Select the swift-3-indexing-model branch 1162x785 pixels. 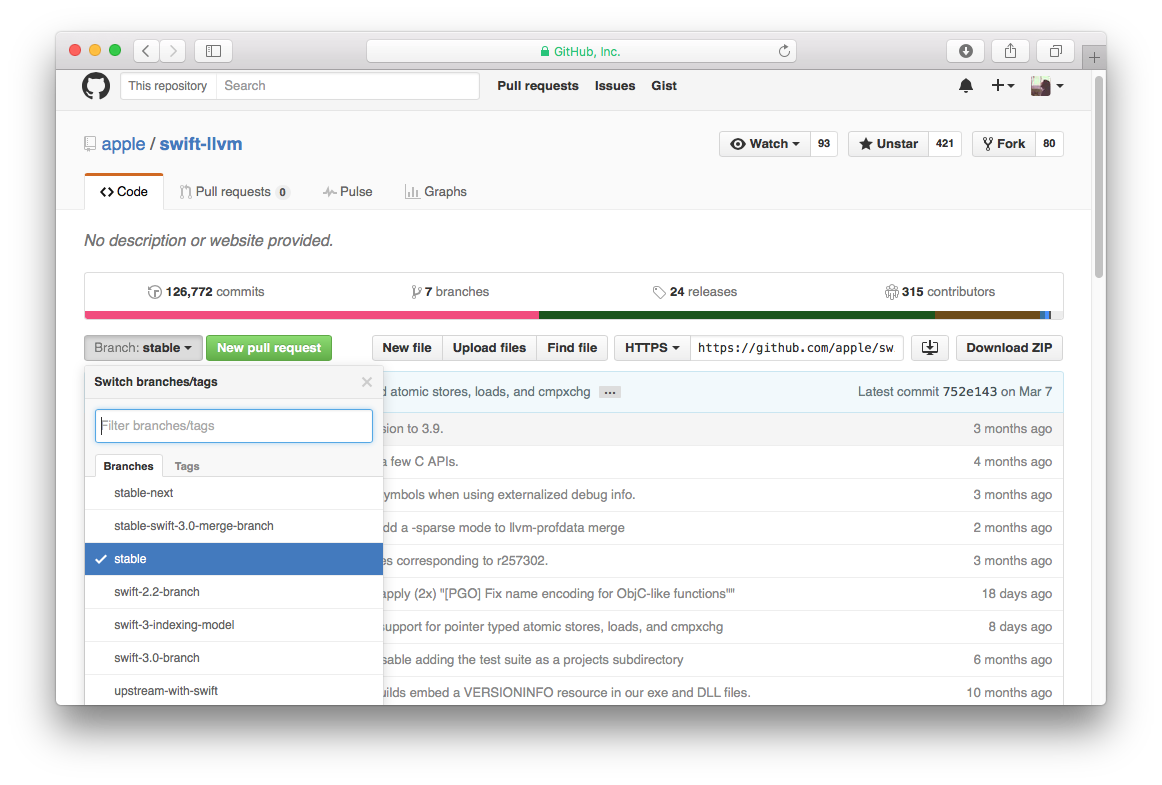(x=233, y=625)
